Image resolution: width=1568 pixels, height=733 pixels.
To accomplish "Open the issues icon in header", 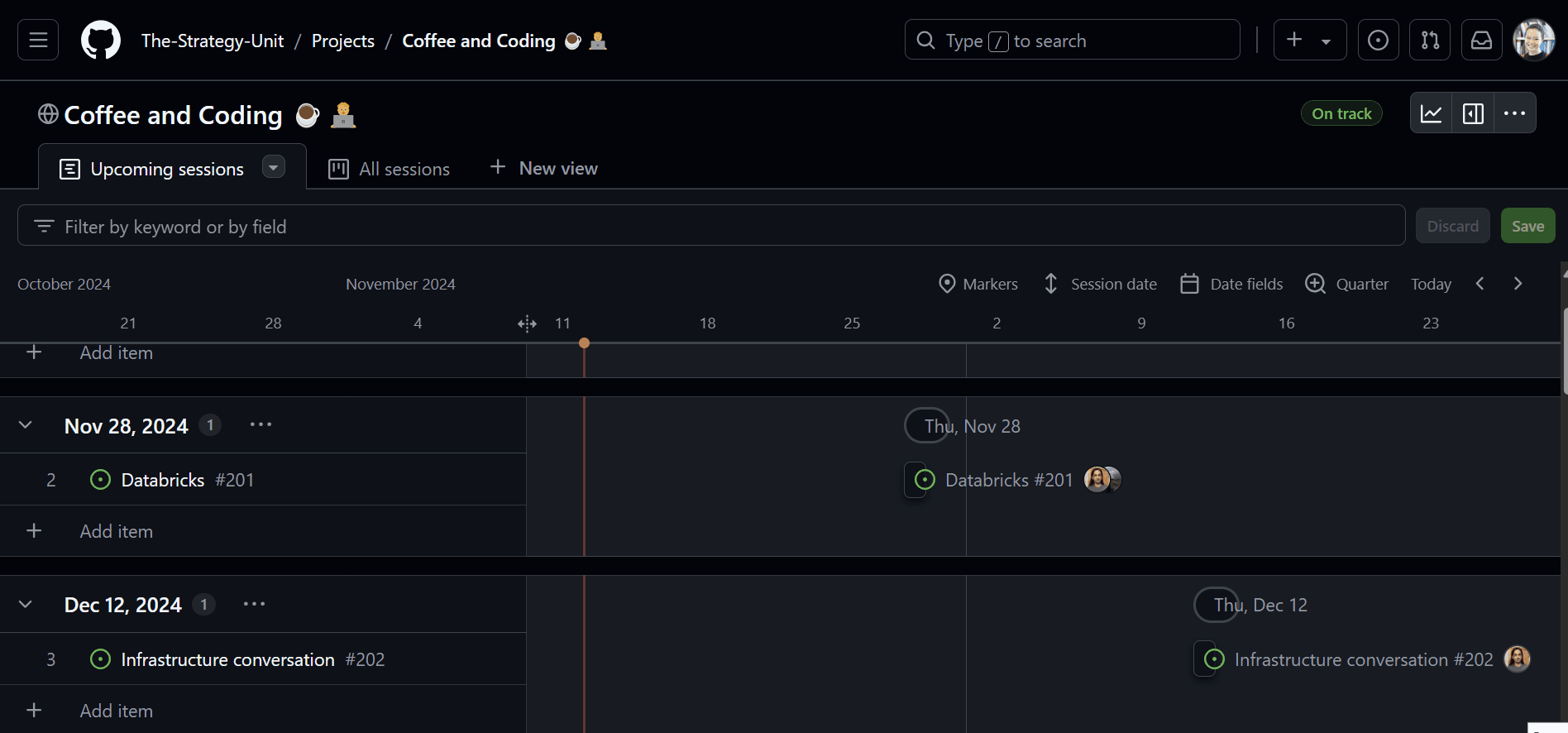I will [1378, 40].
